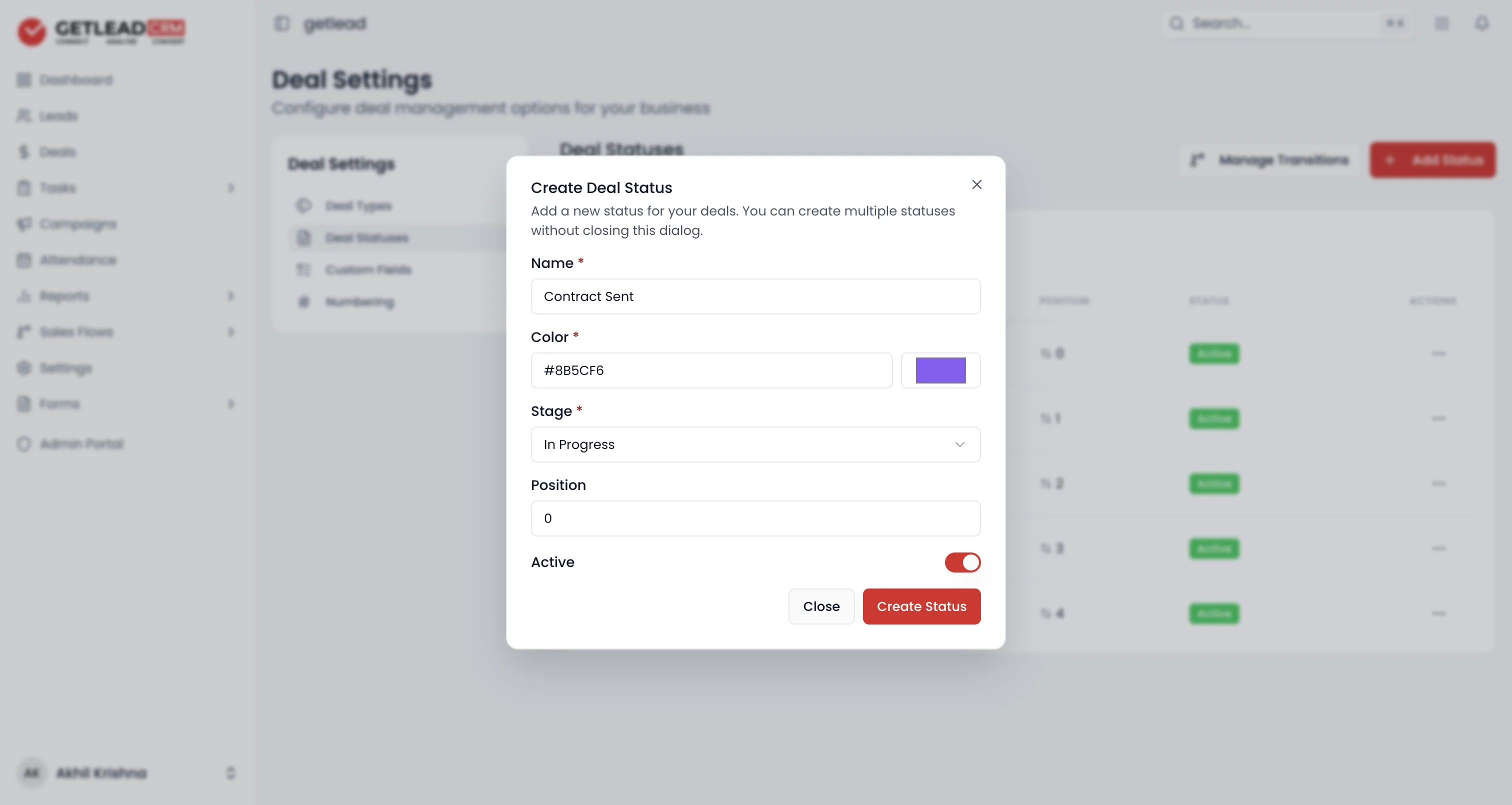1512x805 pixels.
Task: Click the purple color swatch
Action: point(941,370)
